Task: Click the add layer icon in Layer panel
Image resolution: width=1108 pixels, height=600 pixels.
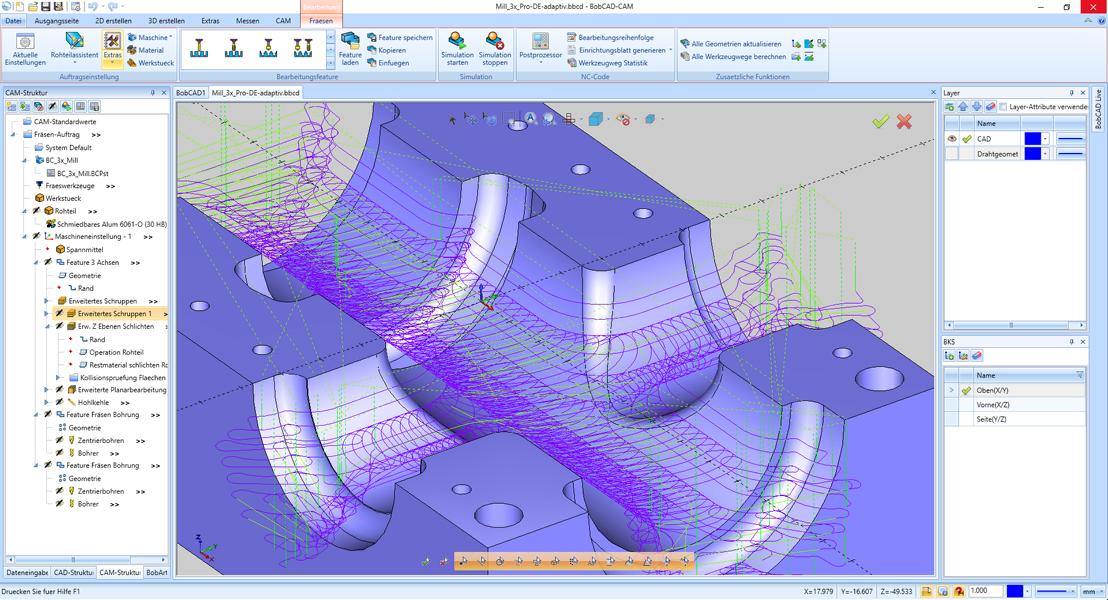Action: 950,107
